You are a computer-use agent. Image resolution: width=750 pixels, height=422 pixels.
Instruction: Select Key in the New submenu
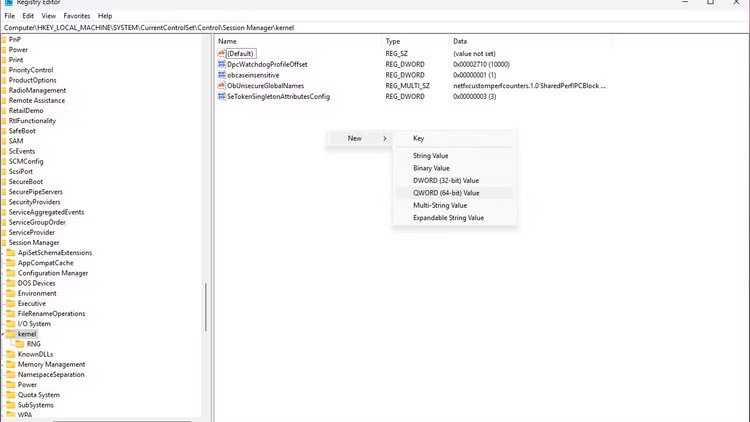tap(419, 138)
